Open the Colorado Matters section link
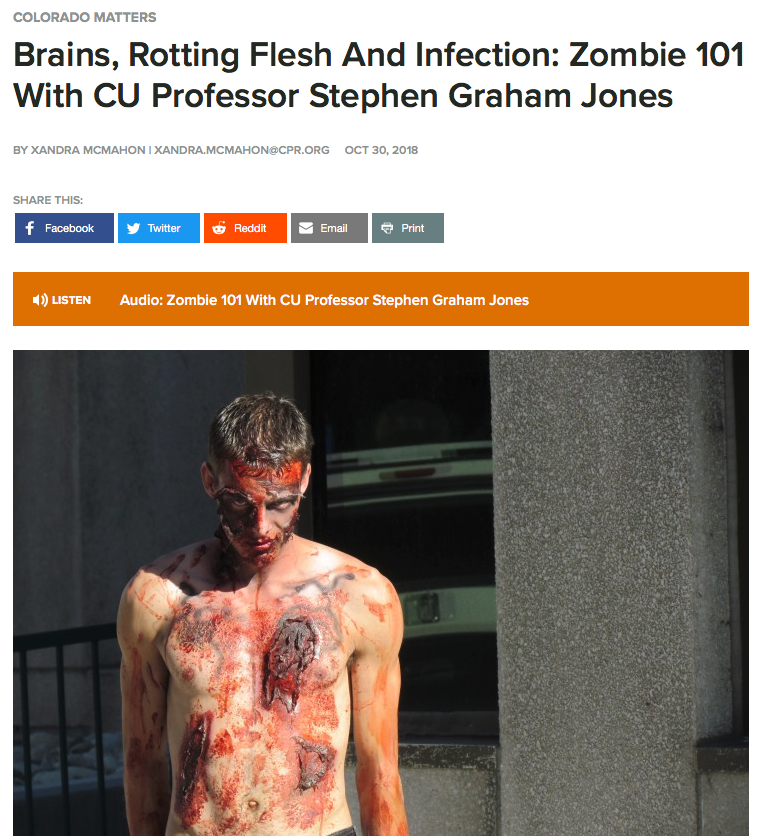Screen dimensions: 774x836 (85, 18)
